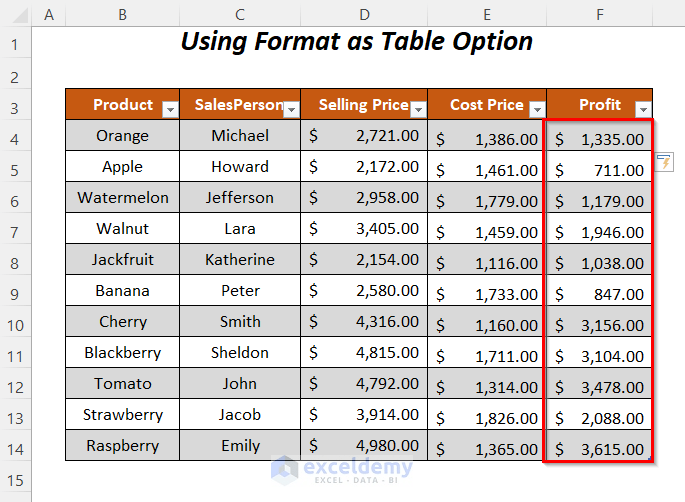Select the 'Emily' salesperson cell
Image resolution: width=685 pixels, height=502 pixels.
240,446
